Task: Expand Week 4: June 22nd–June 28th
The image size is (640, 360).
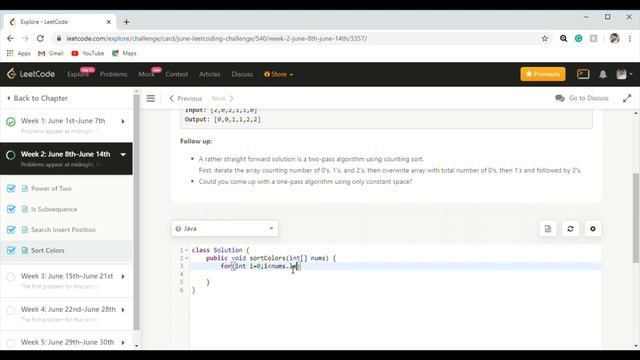Action: click(123, 310)
